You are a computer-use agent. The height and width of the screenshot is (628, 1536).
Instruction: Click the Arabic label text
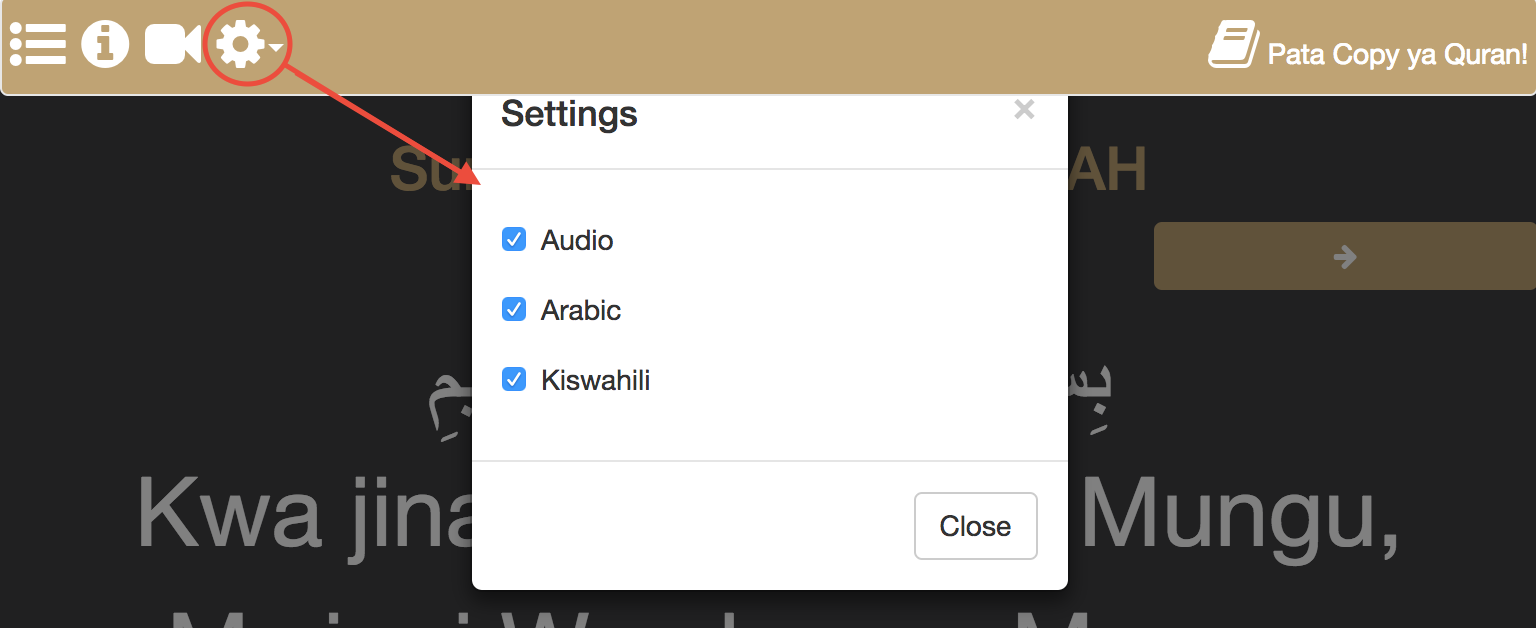[x=581, y=310]
